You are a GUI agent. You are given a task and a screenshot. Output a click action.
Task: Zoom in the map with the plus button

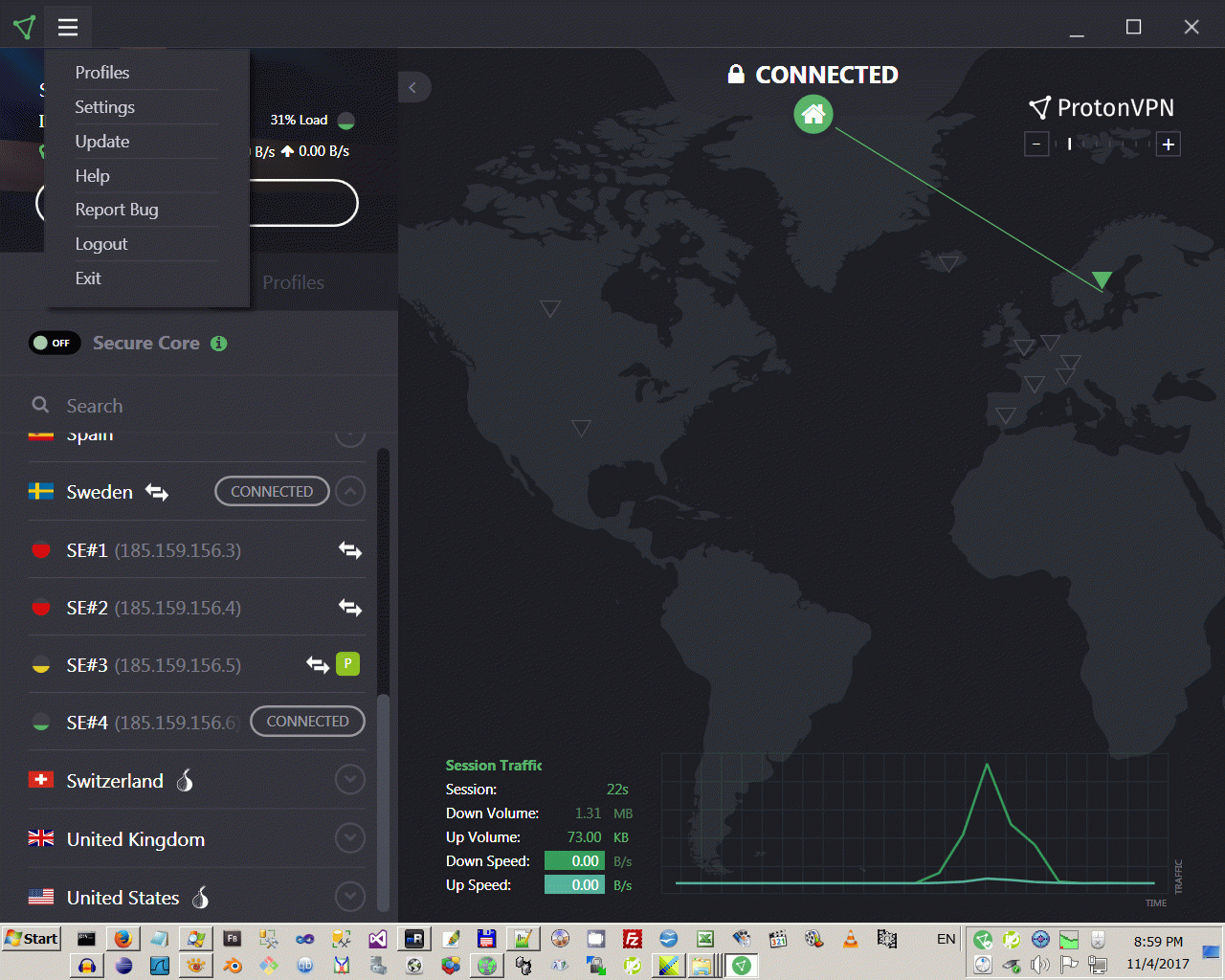1168,145
